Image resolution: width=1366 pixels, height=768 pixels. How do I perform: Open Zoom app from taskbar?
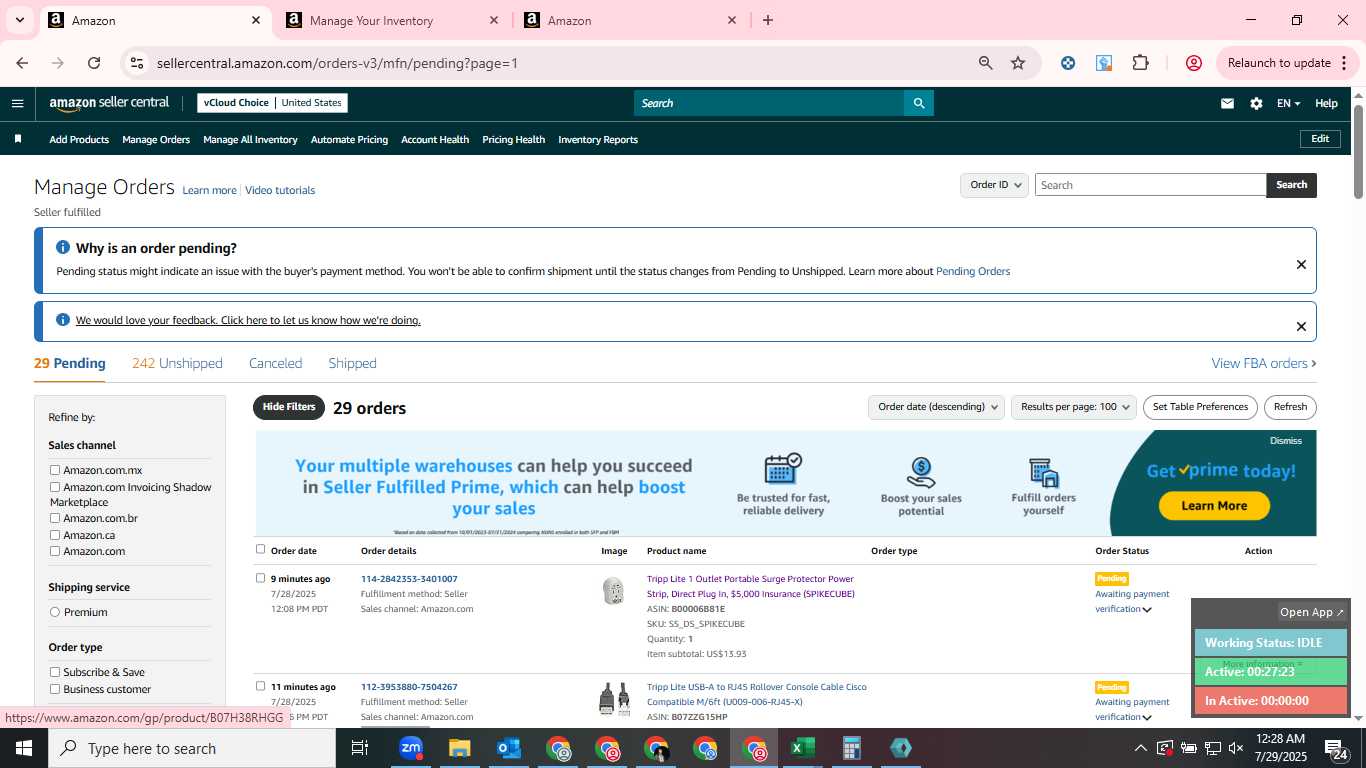pos(411,748)
